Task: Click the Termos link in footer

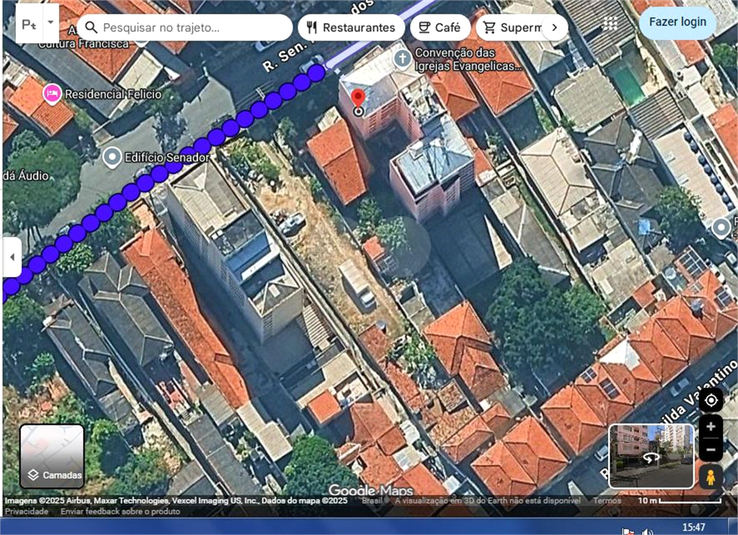Action: 606,500
